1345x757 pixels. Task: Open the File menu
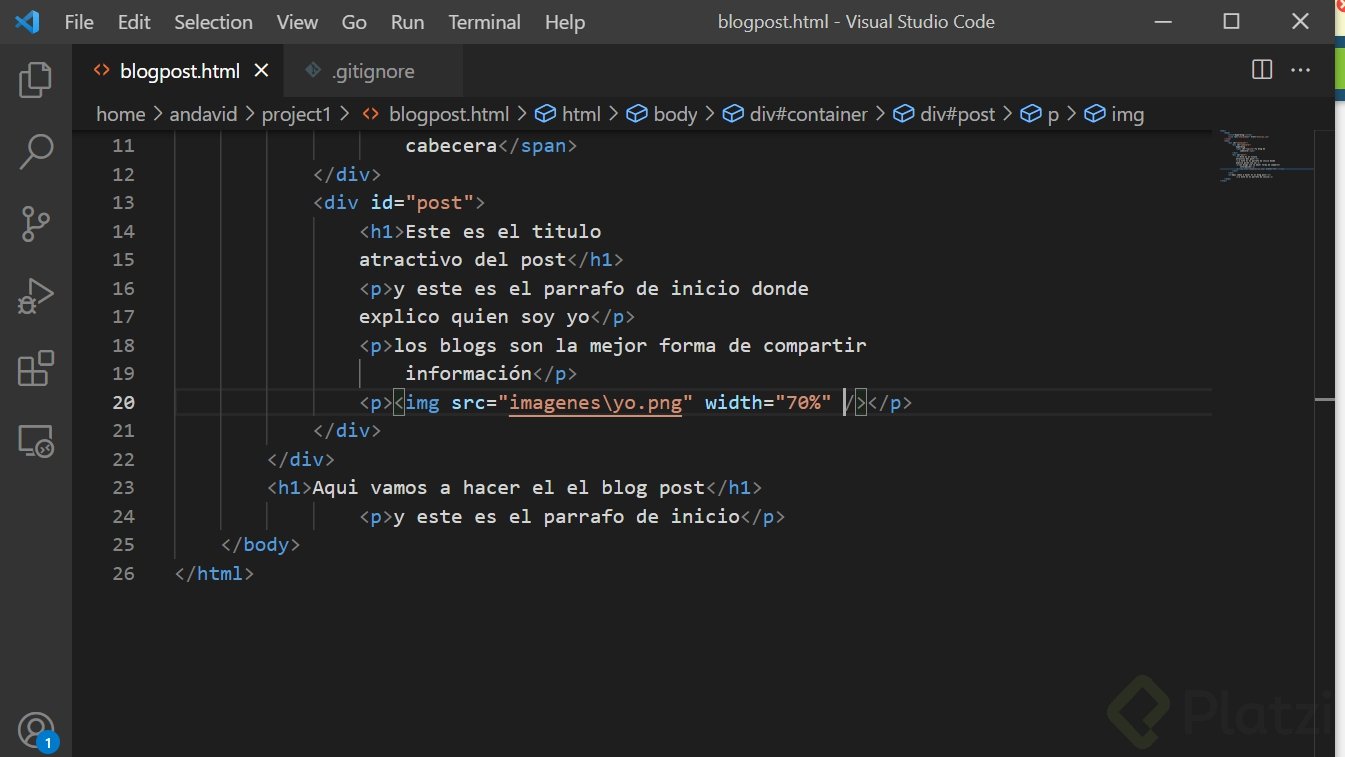(79, 22)
